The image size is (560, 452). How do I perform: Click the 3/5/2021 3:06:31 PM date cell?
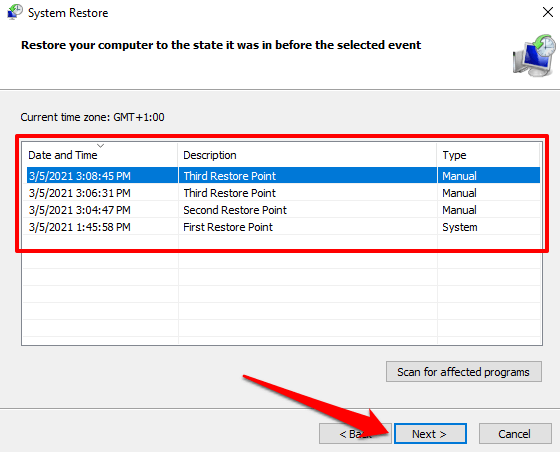coord(80,193)
